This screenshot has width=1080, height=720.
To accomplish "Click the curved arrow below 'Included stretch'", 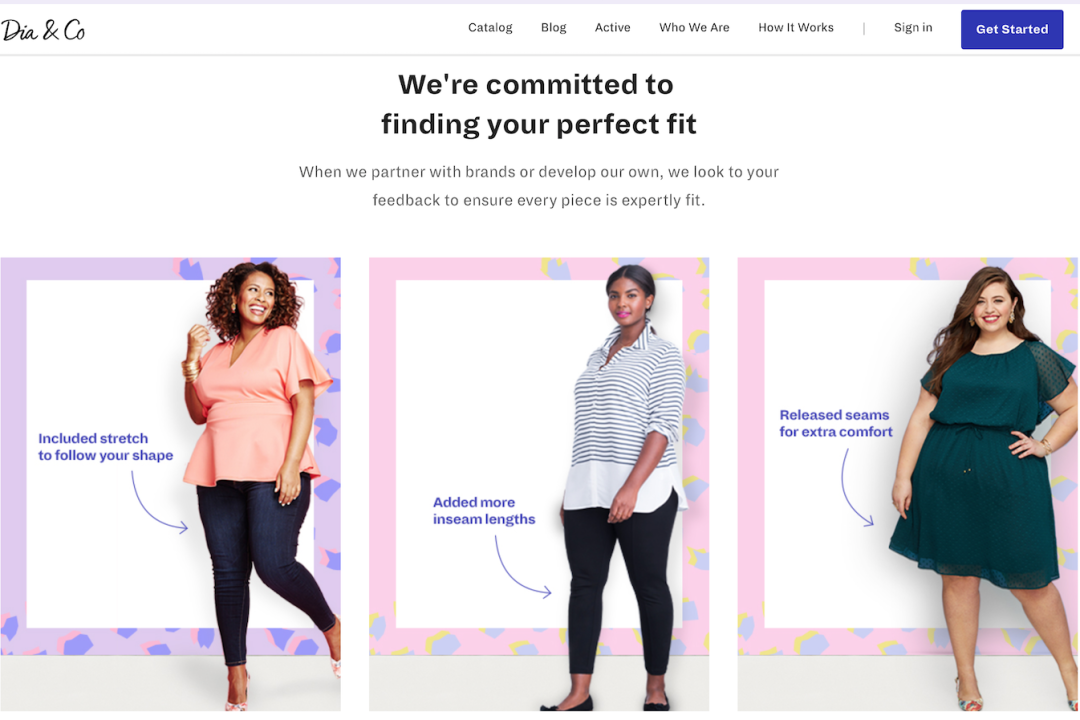I will coord(157,504).
